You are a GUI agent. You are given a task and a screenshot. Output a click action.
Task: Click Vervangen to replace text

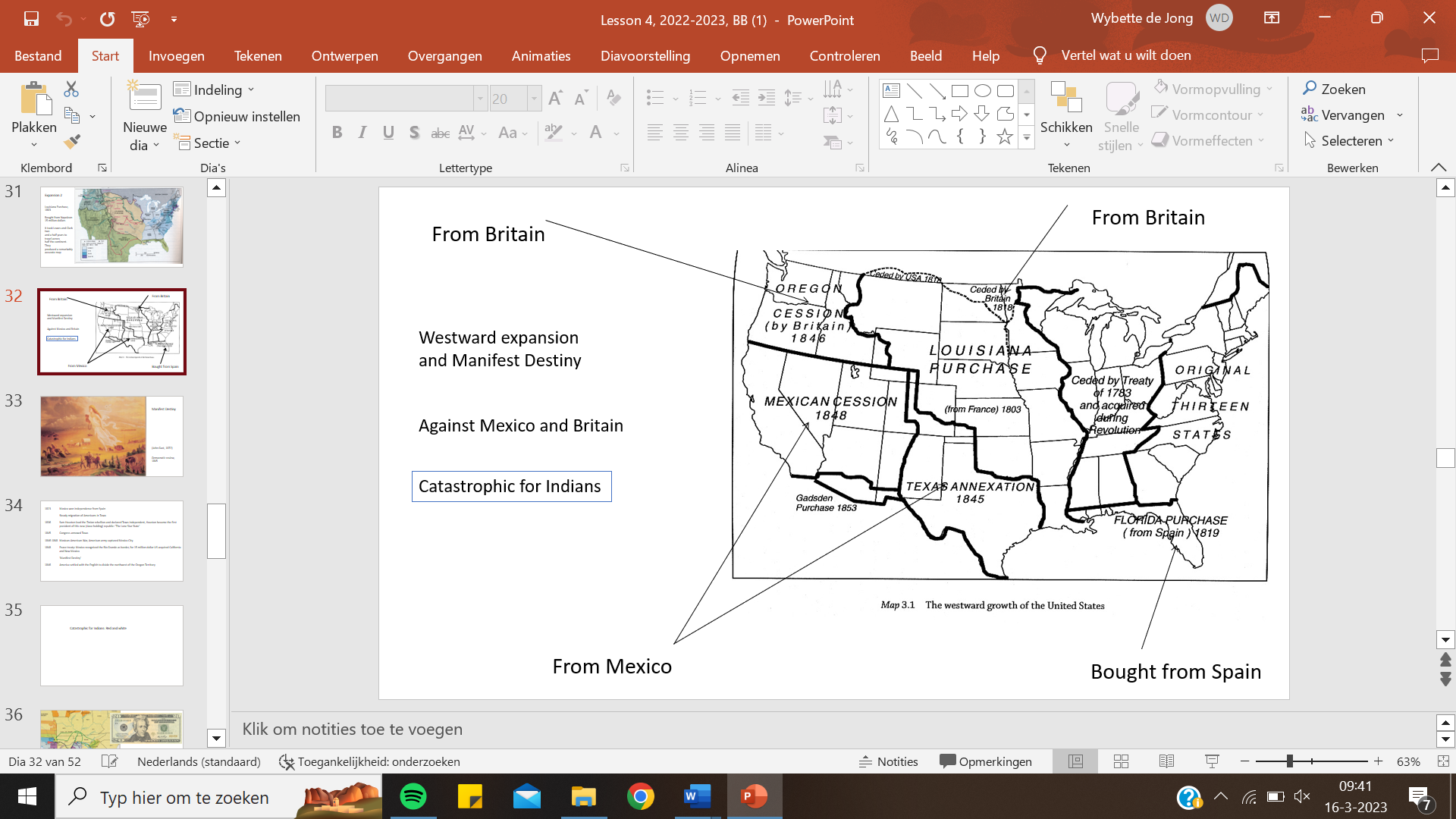tap(1344, 115)
